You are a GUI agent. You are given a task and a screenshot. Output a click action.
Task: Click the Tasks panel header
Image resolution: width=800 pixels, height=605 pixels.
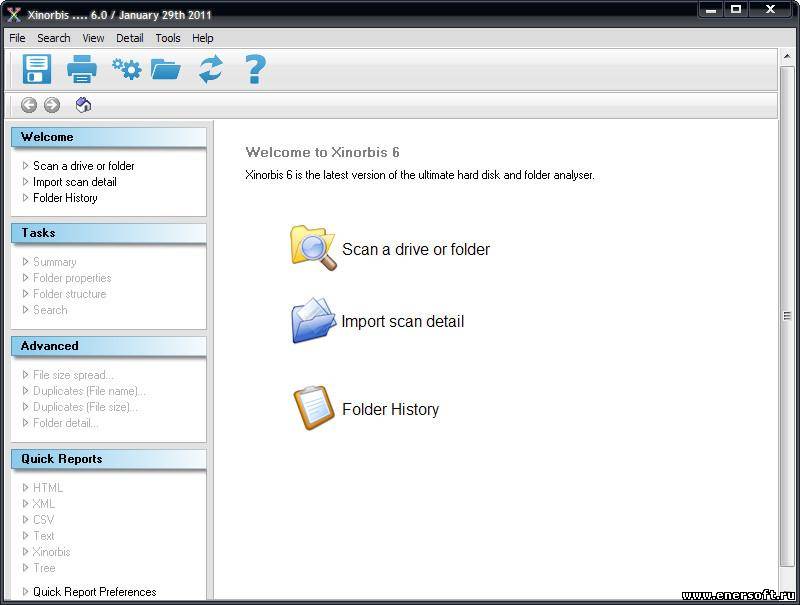tap(109, 233)
